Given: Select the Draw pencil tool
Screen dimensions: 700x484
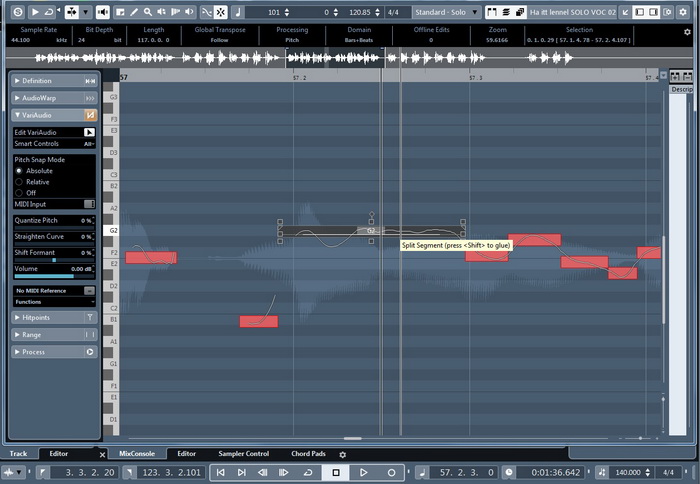Looking at the screenshot, I should click(133, 12).
